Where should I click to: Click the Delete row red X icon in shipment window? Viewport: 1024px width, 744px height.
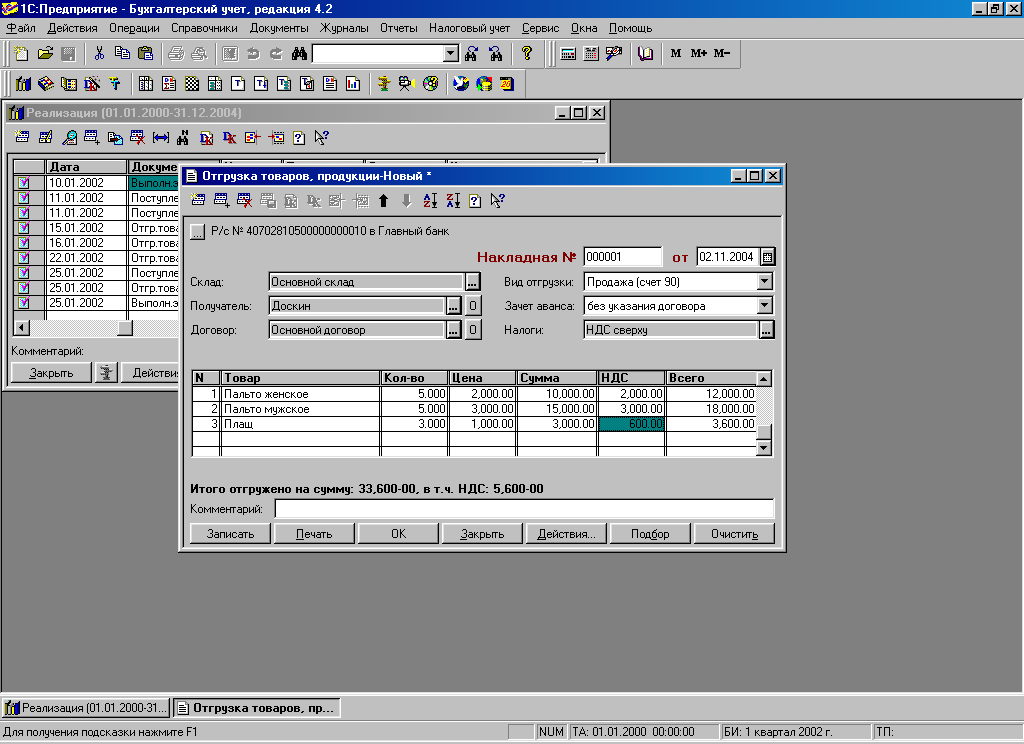pos(244,201)
